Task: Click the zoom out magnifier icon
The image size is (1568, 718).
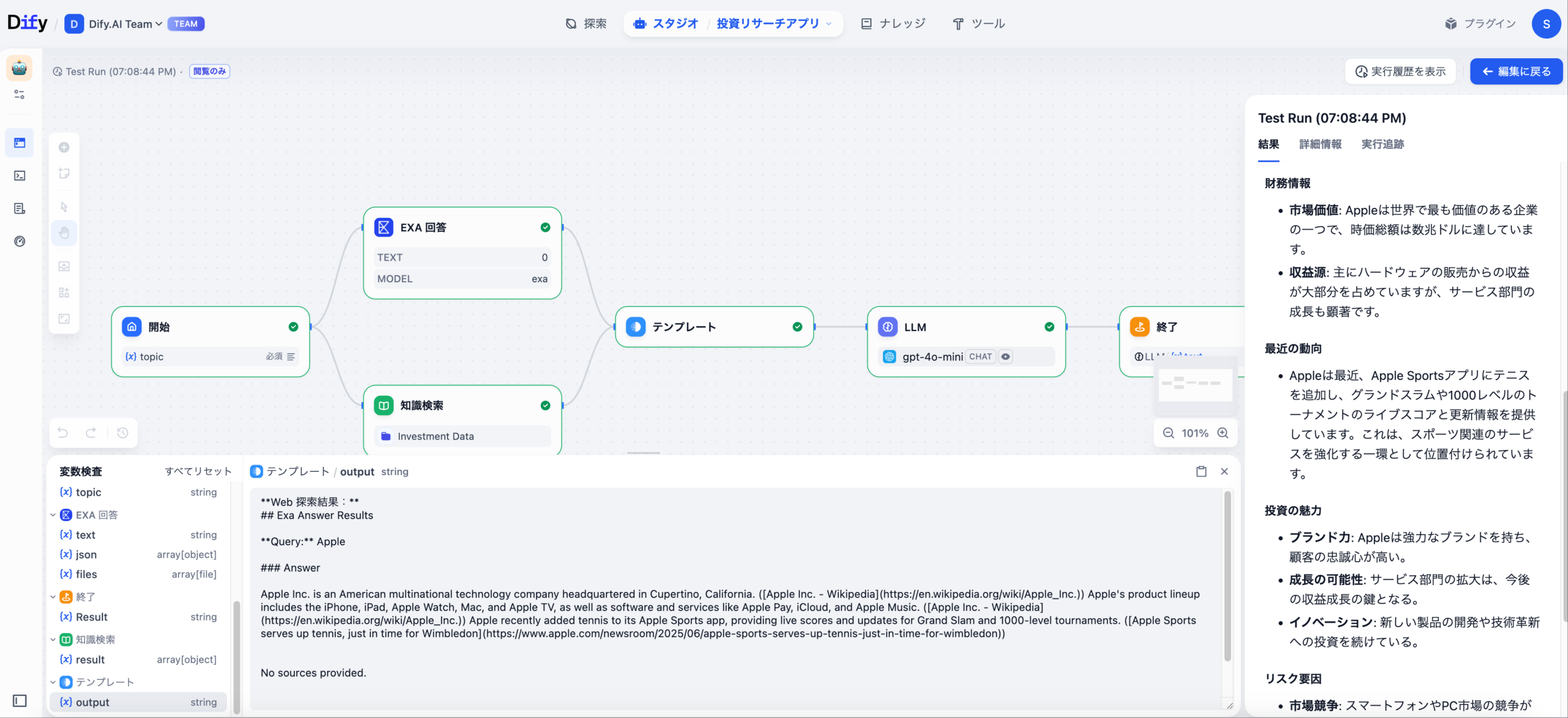Action: point(1169,433)
